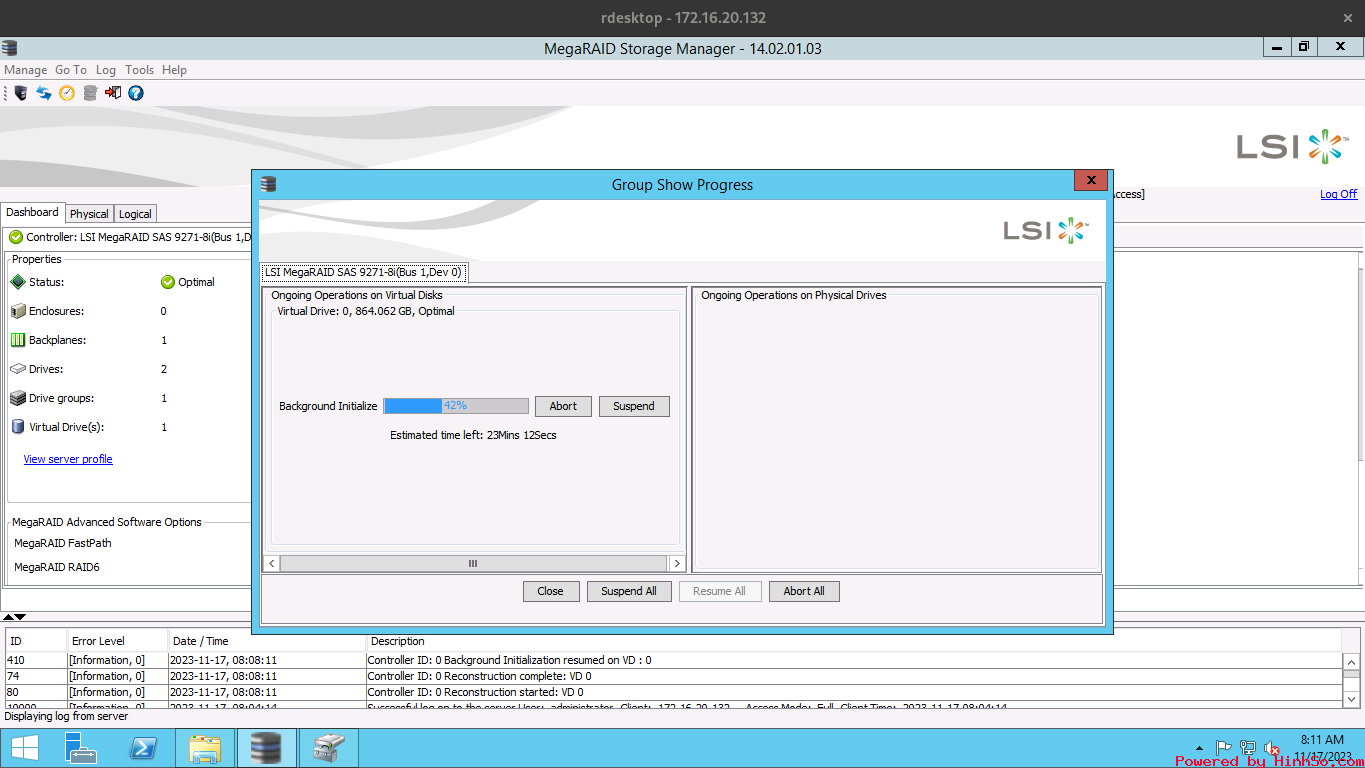Click the Log Off door toolbar icon
Screen dimensions: 1365x768
pyautogui.click(x=113, y=93)
